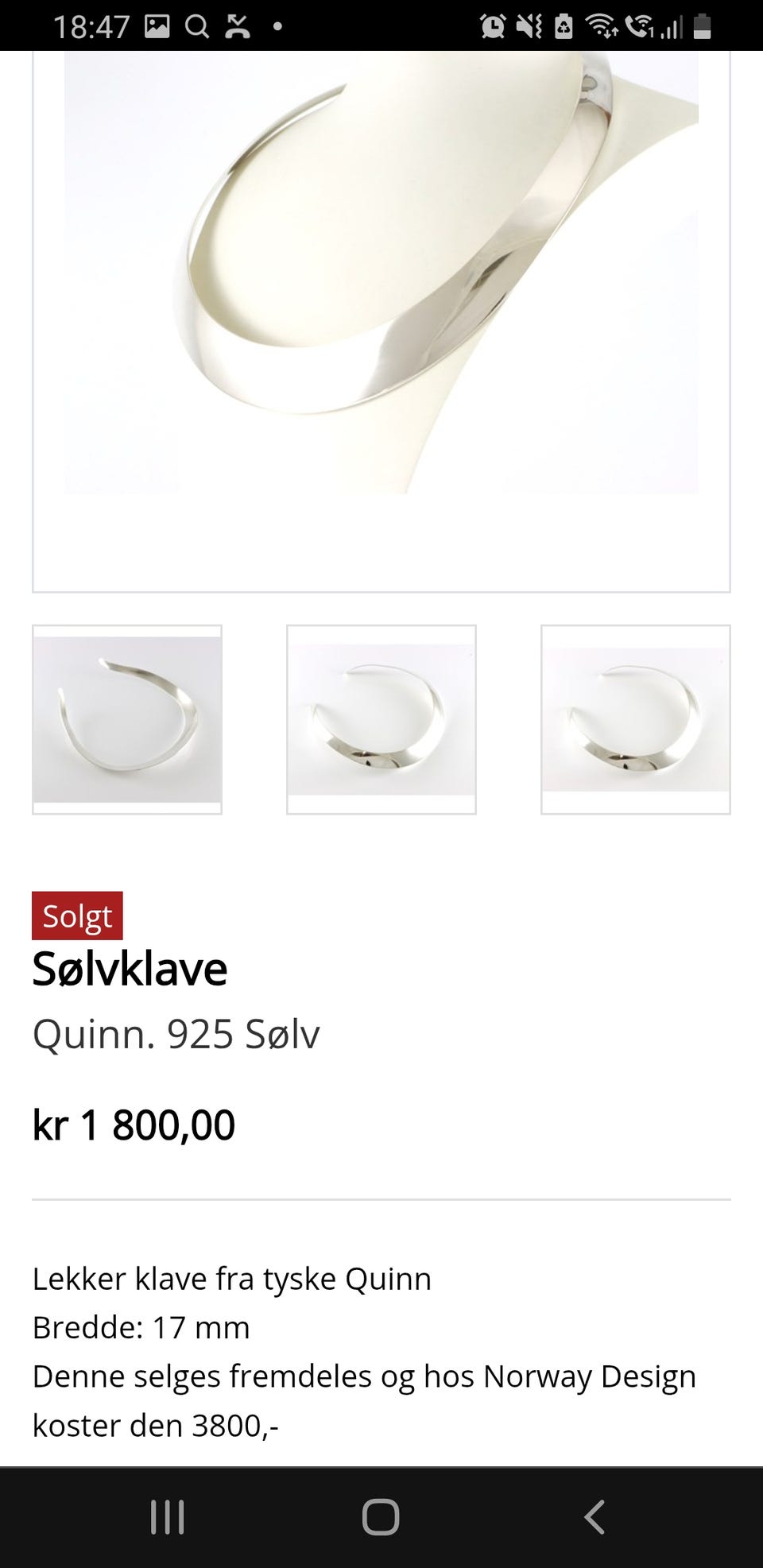763x1568 pixels.
Task: Tap the battery level icon
Action: point(702,26)
